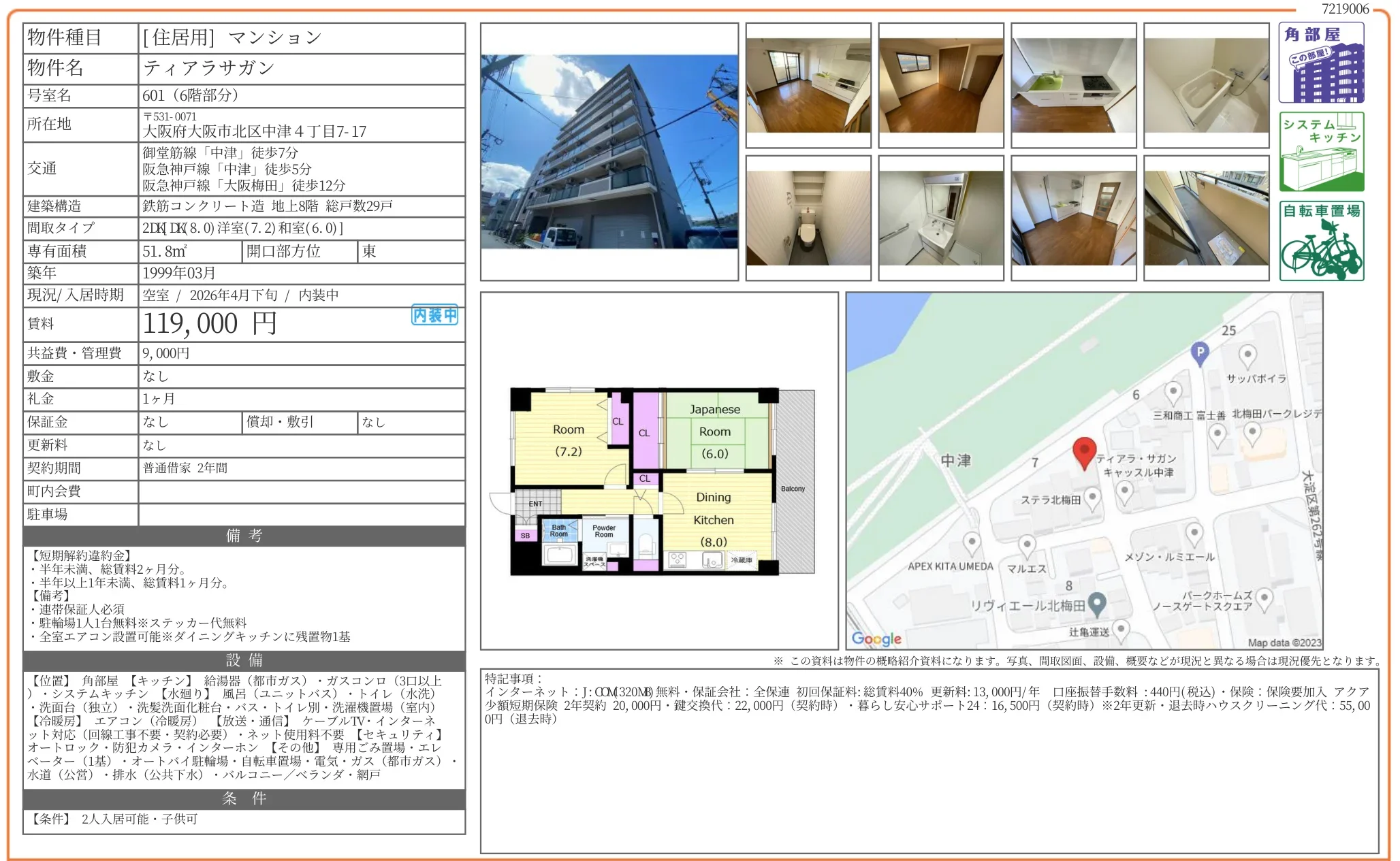
Task: Open the balcony view photo thumbnail
Action: 1206,218
